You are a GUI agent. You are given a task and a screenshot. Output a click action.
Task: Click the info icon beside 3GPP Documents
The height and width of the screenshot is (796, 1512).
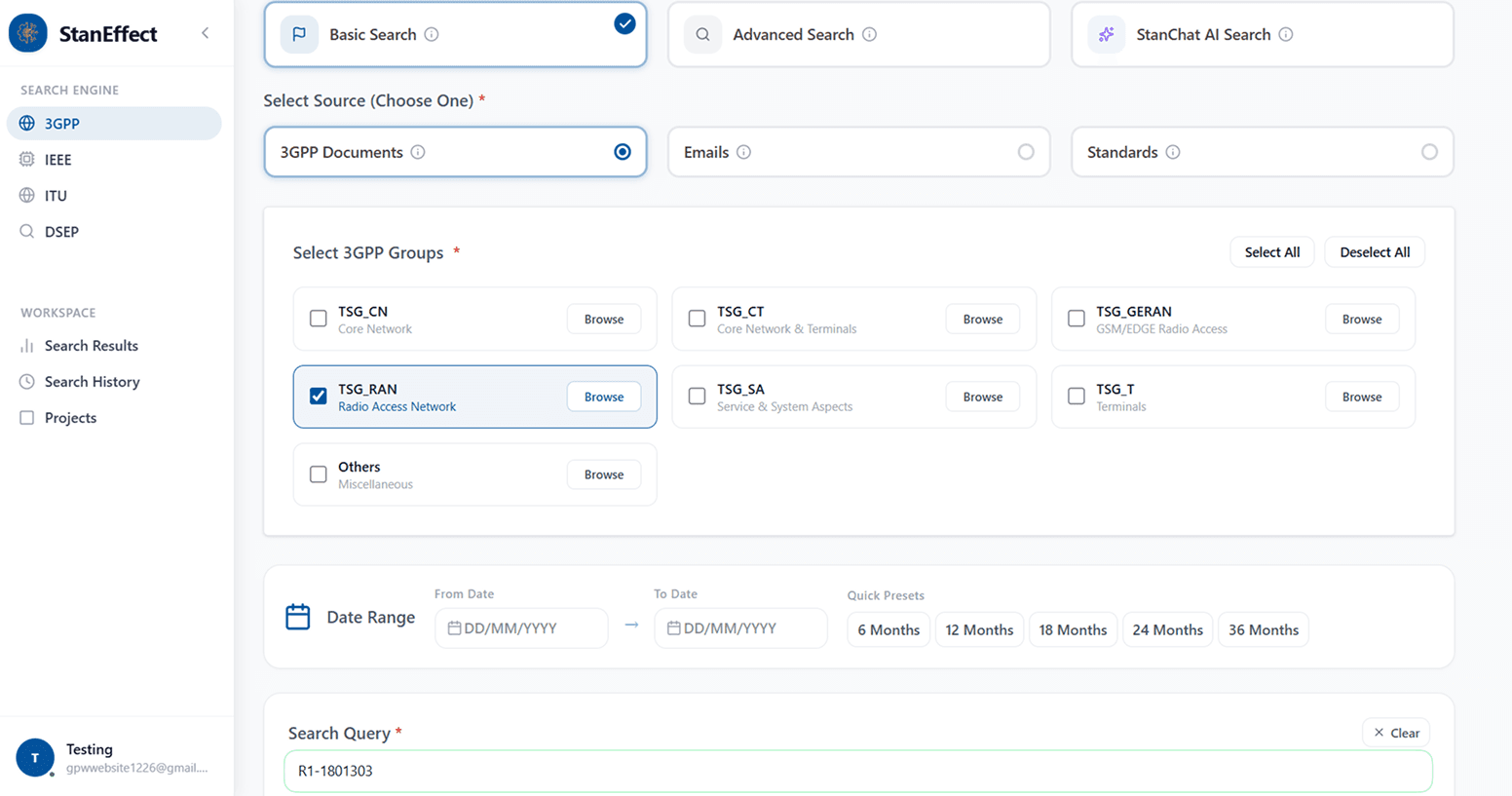tap(418, 152)
